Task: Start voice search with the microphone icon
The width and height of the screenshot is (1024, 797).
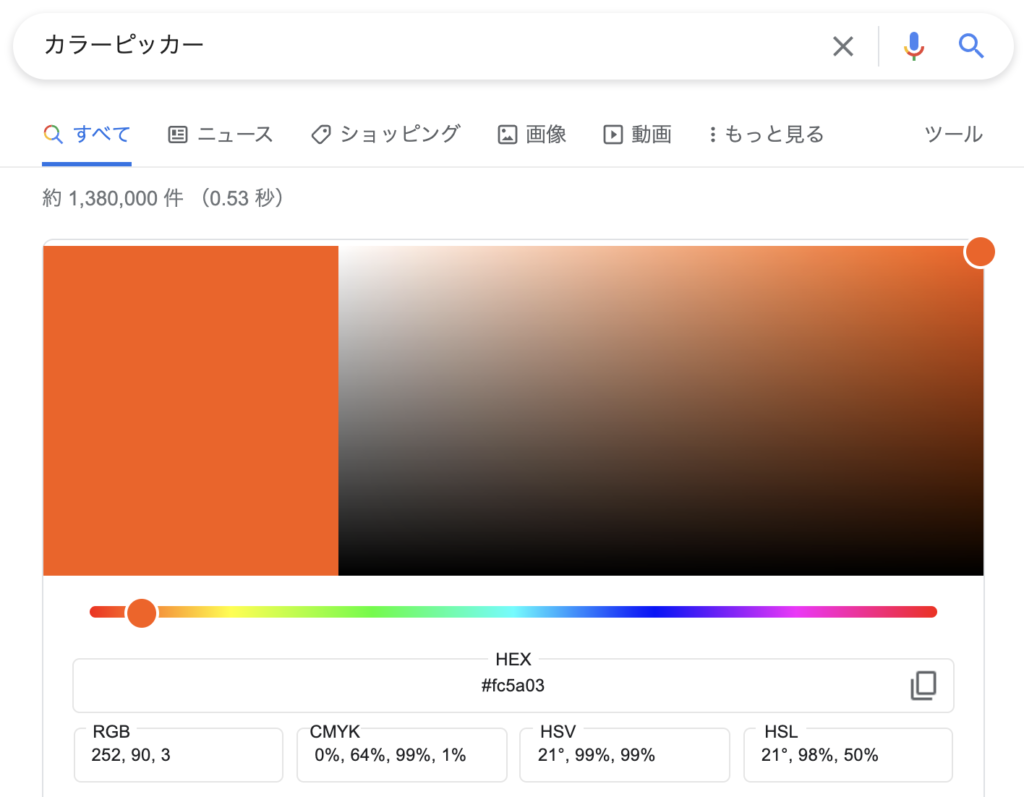Action: pos(913,46)
